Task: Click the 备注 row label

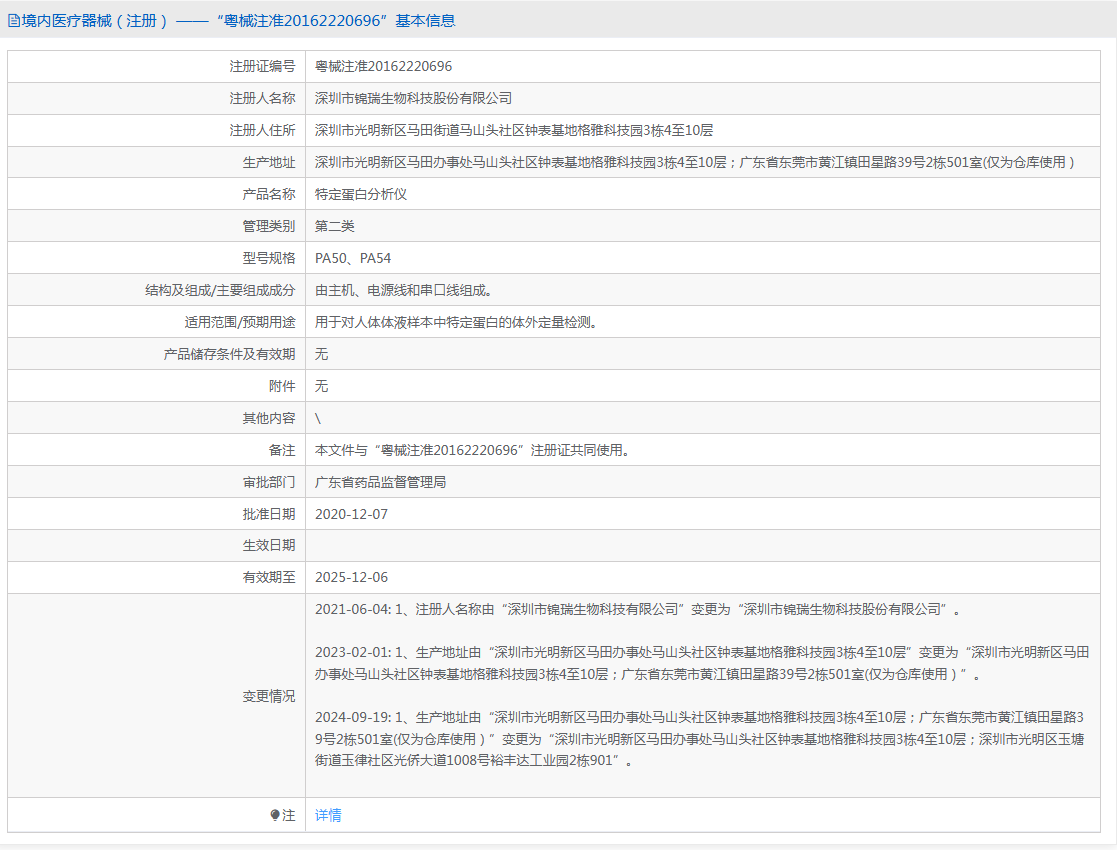Action: [282, 450]
